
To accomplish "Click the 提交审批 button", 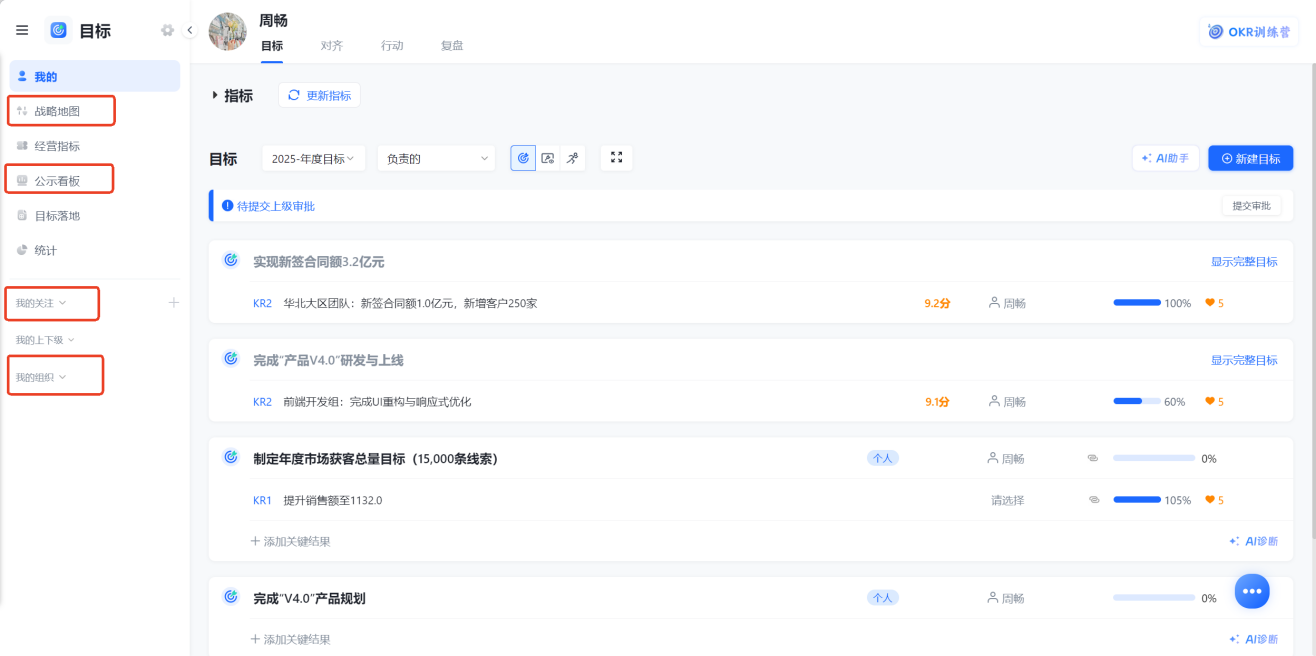I will click(x=1251, y=205).
